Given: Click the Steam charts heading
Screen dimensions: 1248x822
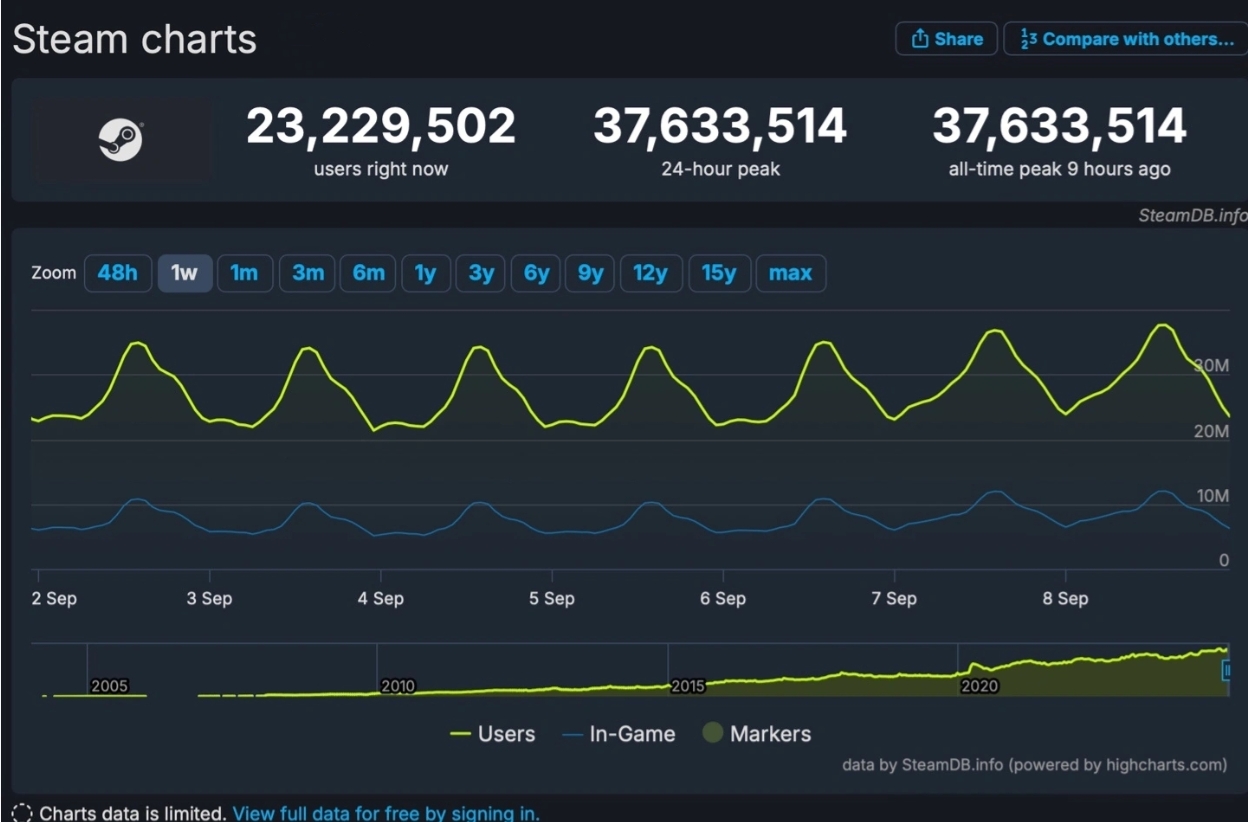Looking at the screenshot, I should coord(134,40).
